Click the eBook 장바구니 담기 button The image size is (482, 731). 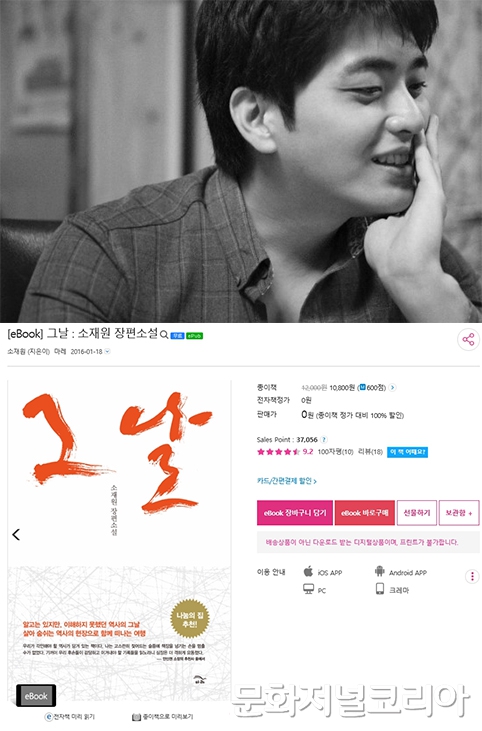coord(295,513)
